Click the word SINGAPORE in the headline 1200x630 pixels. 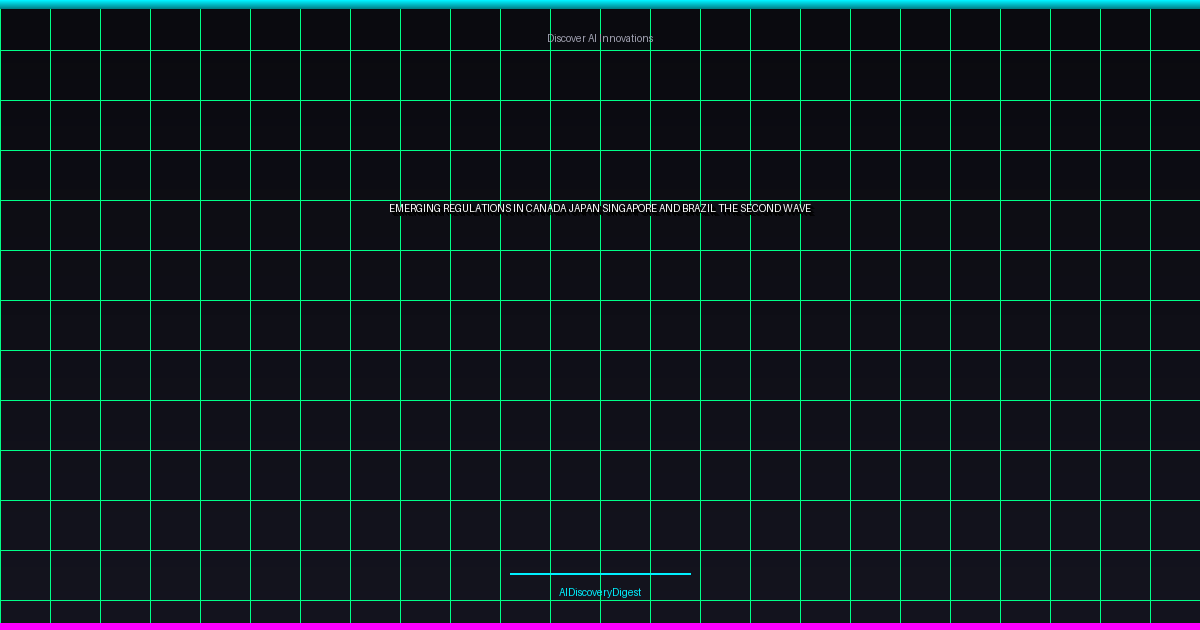tap(629, 209)
